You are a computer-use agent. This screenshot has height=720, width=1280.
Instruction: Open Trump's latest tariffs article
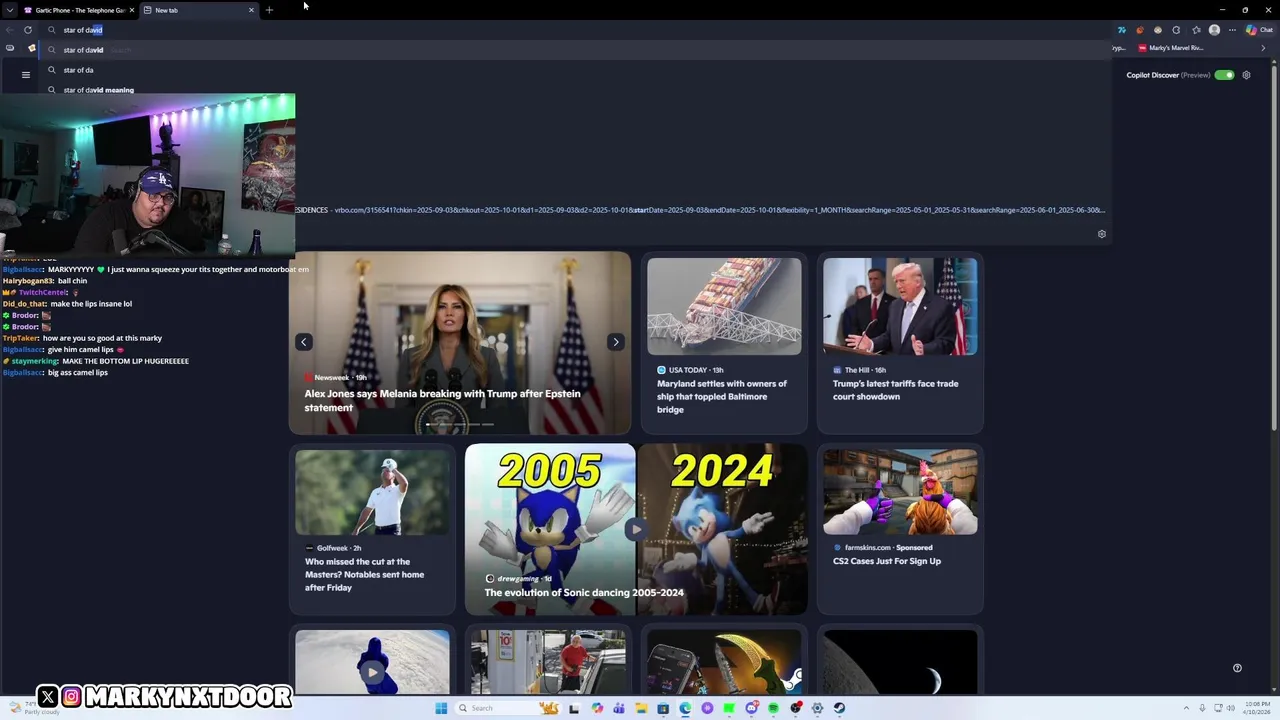[896, 390]
